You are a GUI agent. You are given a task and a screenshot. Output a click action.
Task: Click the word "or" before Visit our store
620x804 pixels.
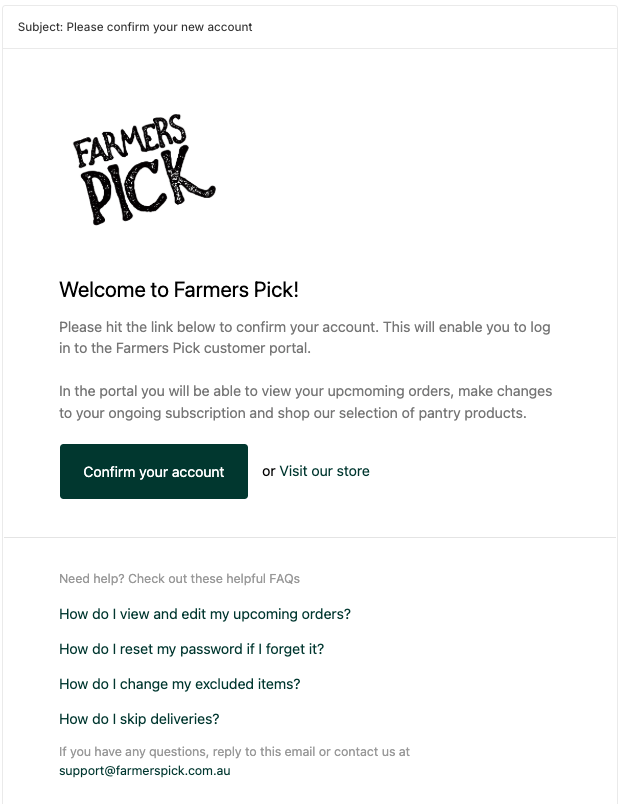[x=269, y=471]
